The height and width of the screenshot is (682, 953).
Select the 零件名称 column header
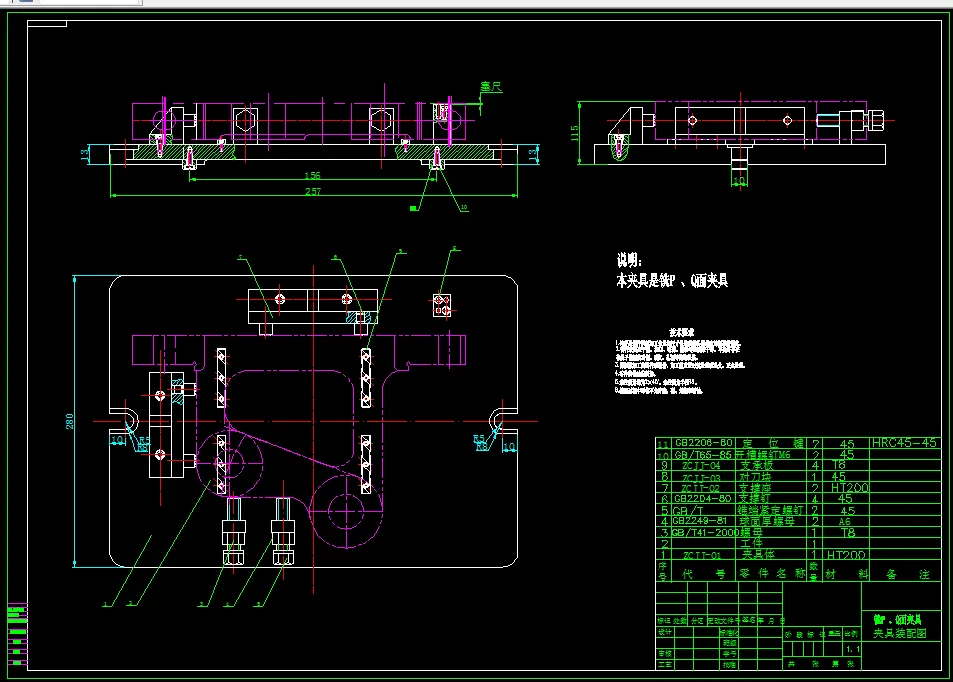click(772, 574)
